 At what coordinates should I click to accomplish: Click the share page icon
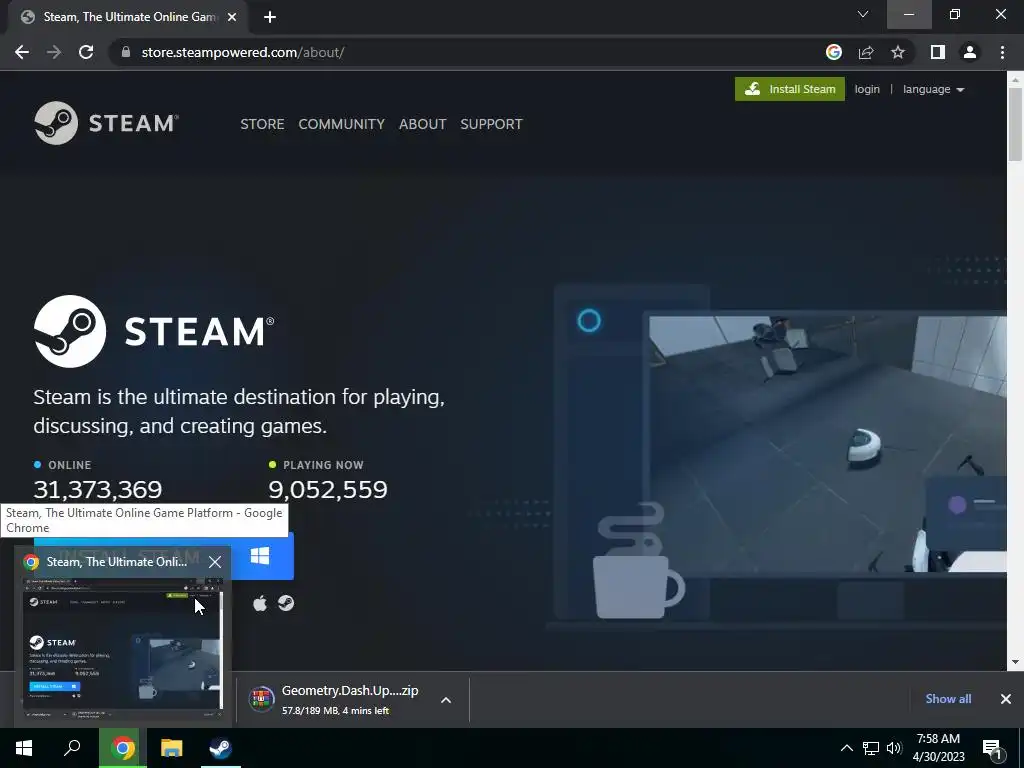866,52
